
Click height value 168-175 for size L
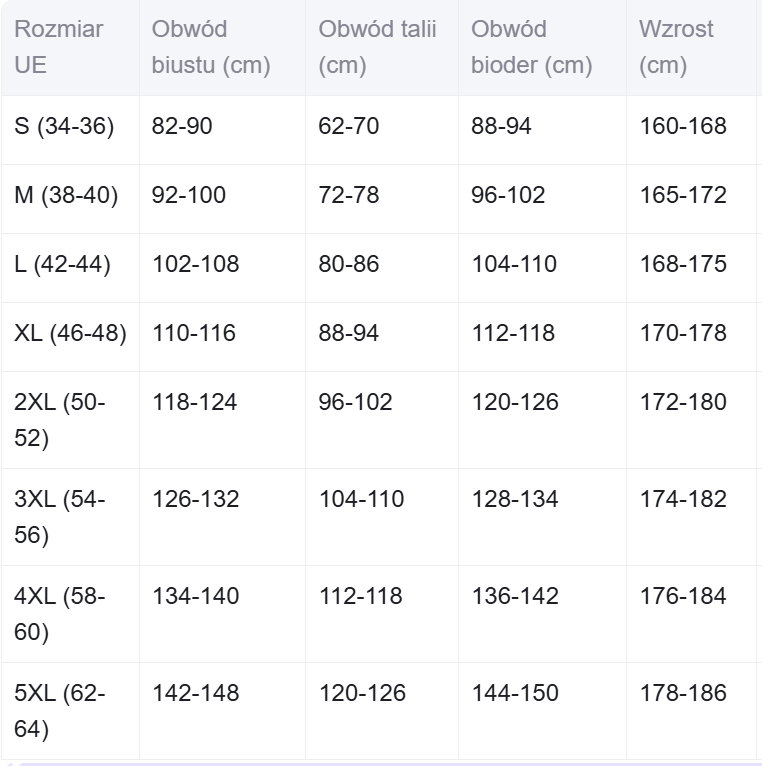click(683, 265)
